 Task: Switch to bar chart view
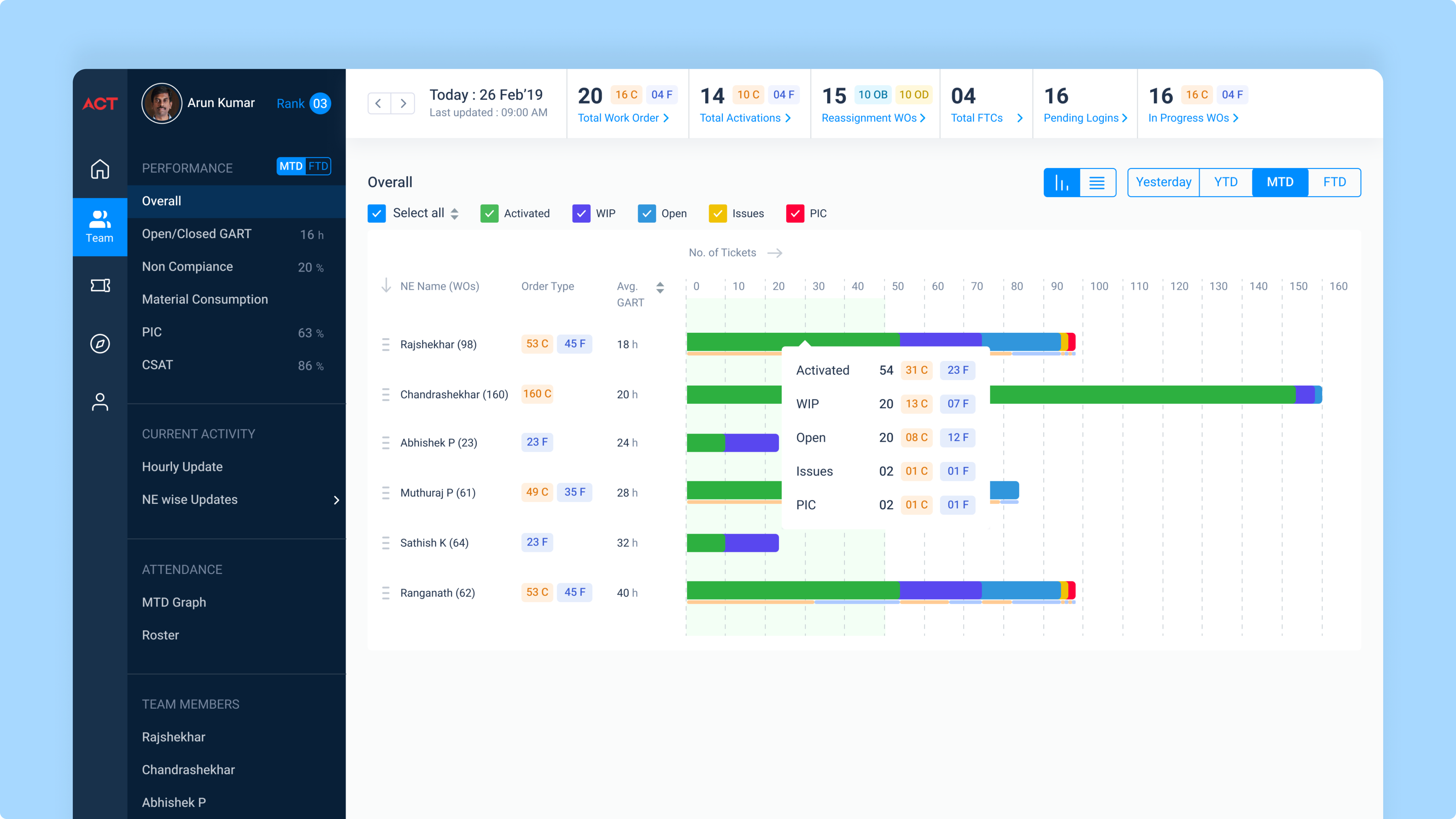click(1062, 183)
